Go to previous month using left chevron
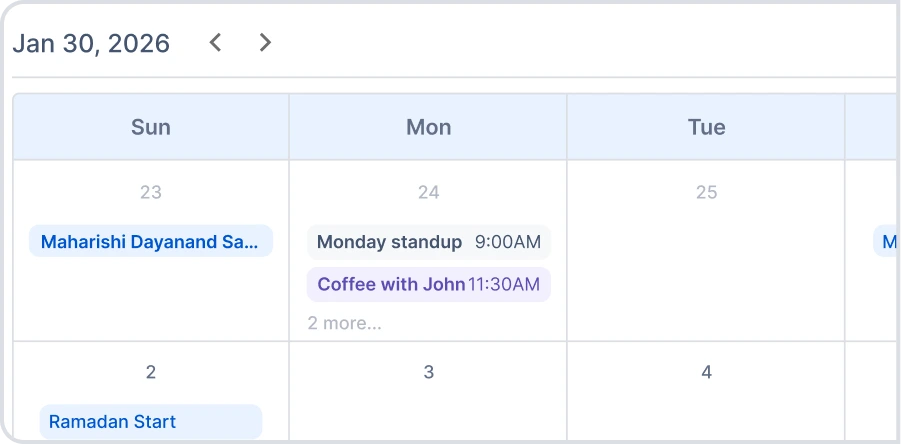The width and height of the screenshot is (901, 444). click(x=215, y=42)
